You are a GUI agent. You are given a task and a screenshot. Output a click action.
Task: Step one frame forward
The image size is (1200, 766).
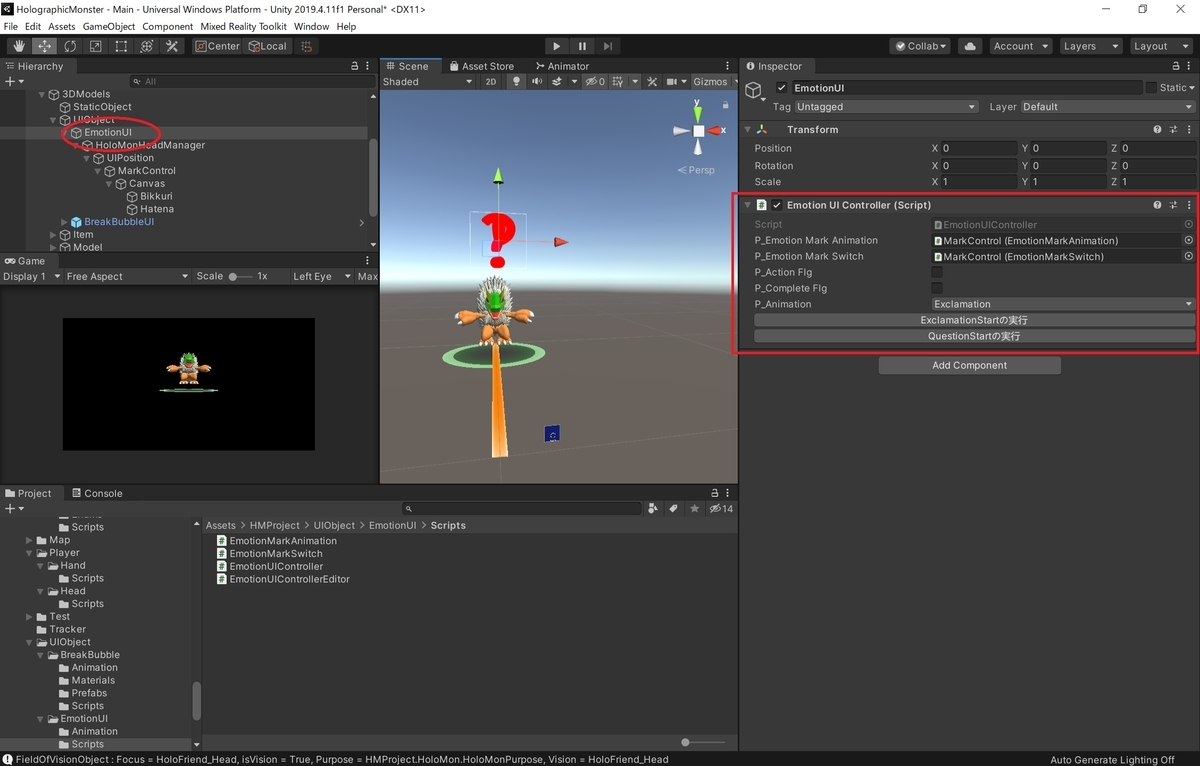click(x=607, y=46)
